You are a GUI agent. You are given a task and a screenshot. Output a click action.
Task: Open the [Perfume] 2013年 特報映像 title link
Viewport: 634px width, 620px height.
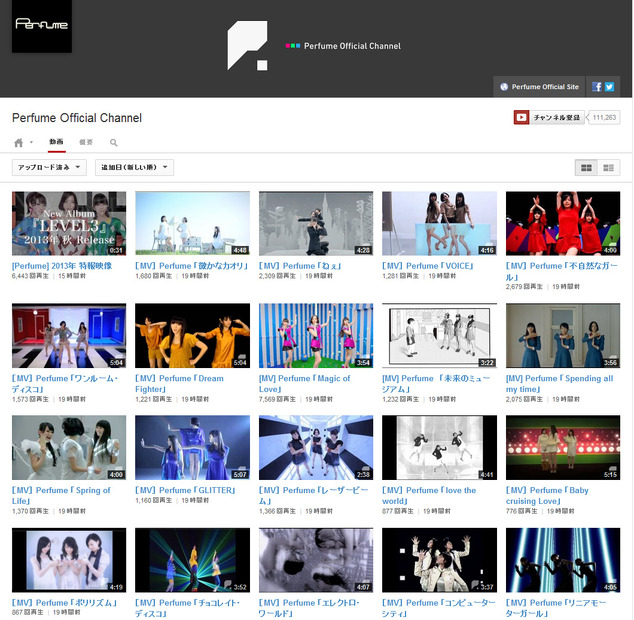click(62, 266)
